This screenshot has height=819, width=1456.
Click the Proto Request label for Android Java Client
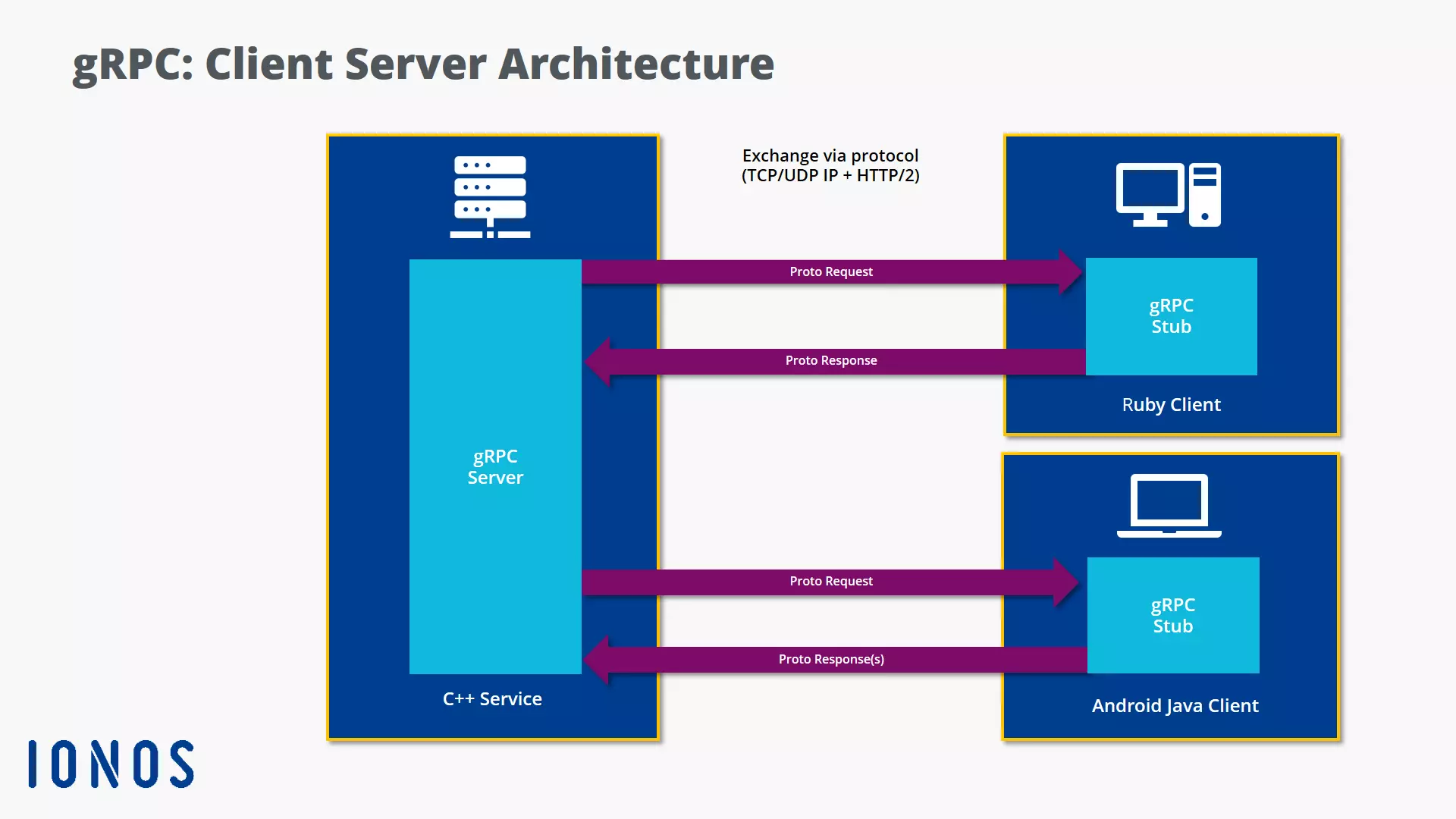coord(830,580)
